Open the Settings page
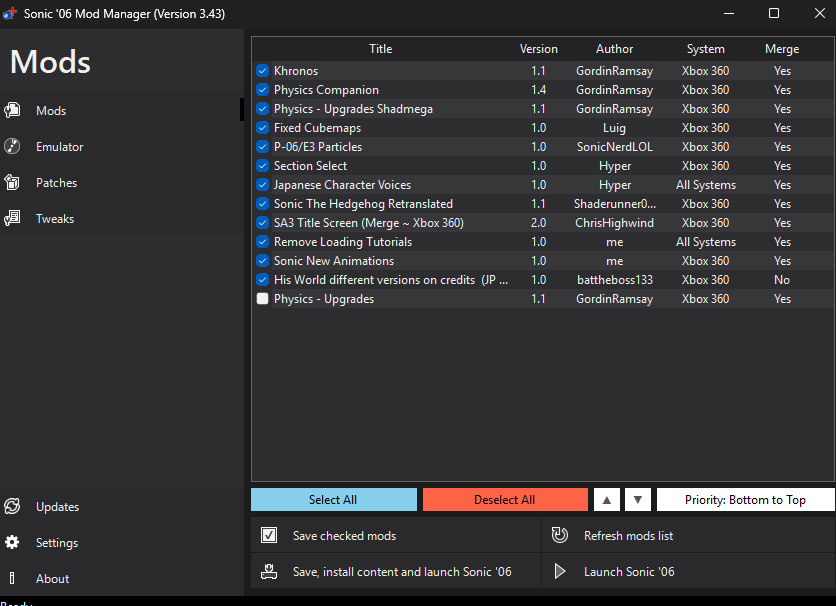Viewport: 836px width, 606px height. click(x=122, y=542)
